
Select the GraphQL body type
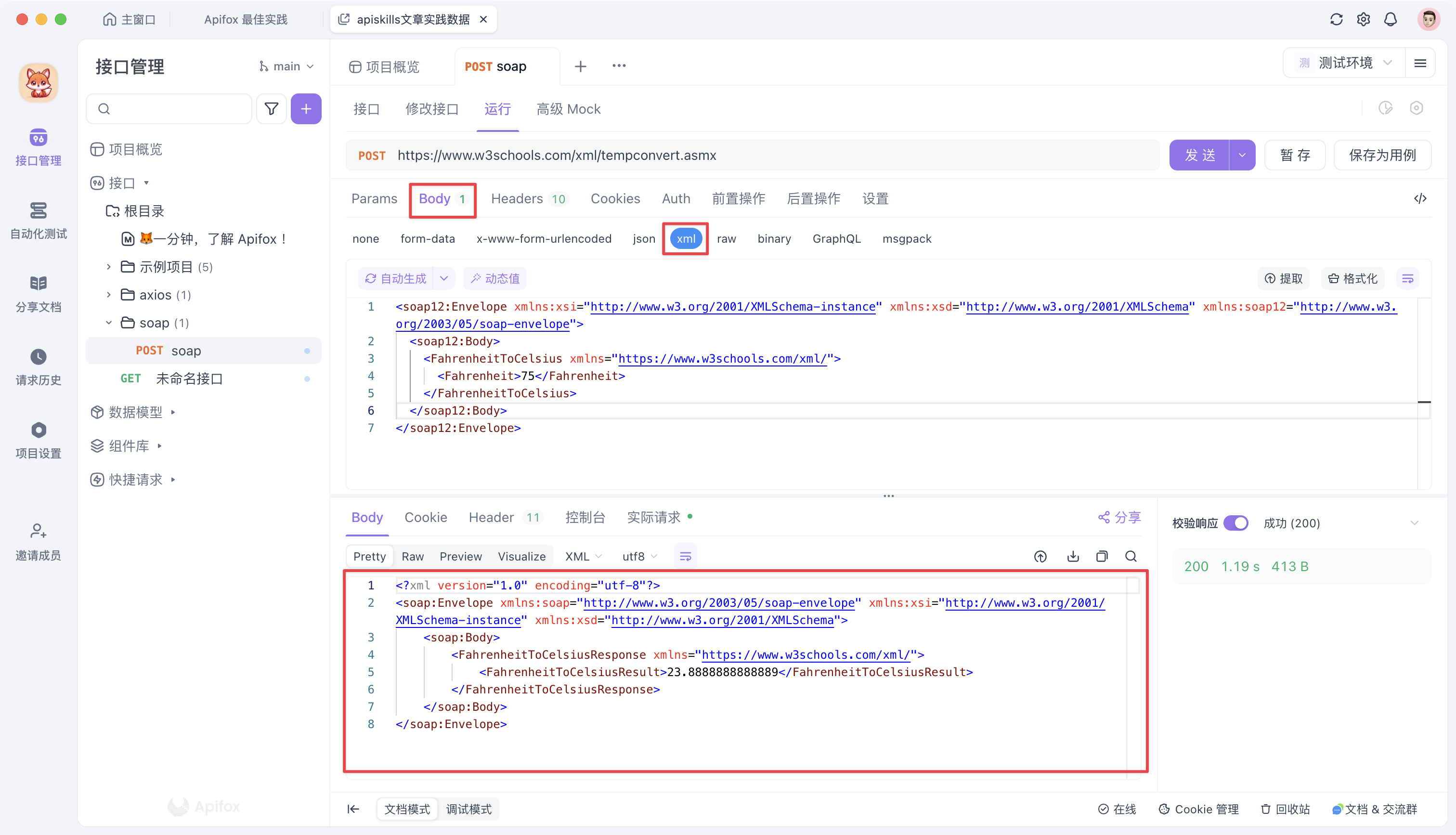pyautogui.click(x=836, y=238)
